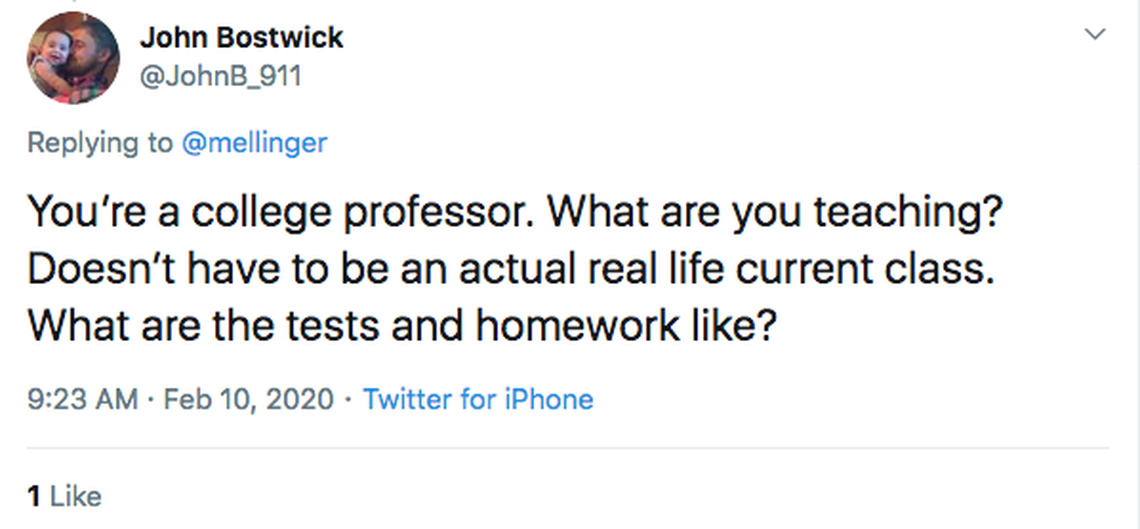Click John Bostwick's profile avatar photo
The height and width of the screenshot is (529, 1140).
73,58
